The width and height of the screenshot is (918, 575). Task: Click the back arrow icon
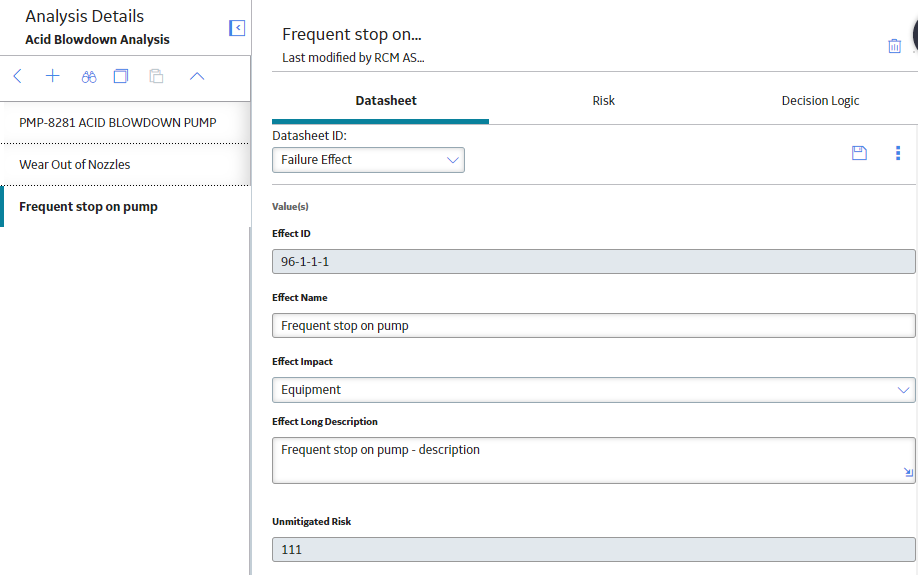(18, 76)
